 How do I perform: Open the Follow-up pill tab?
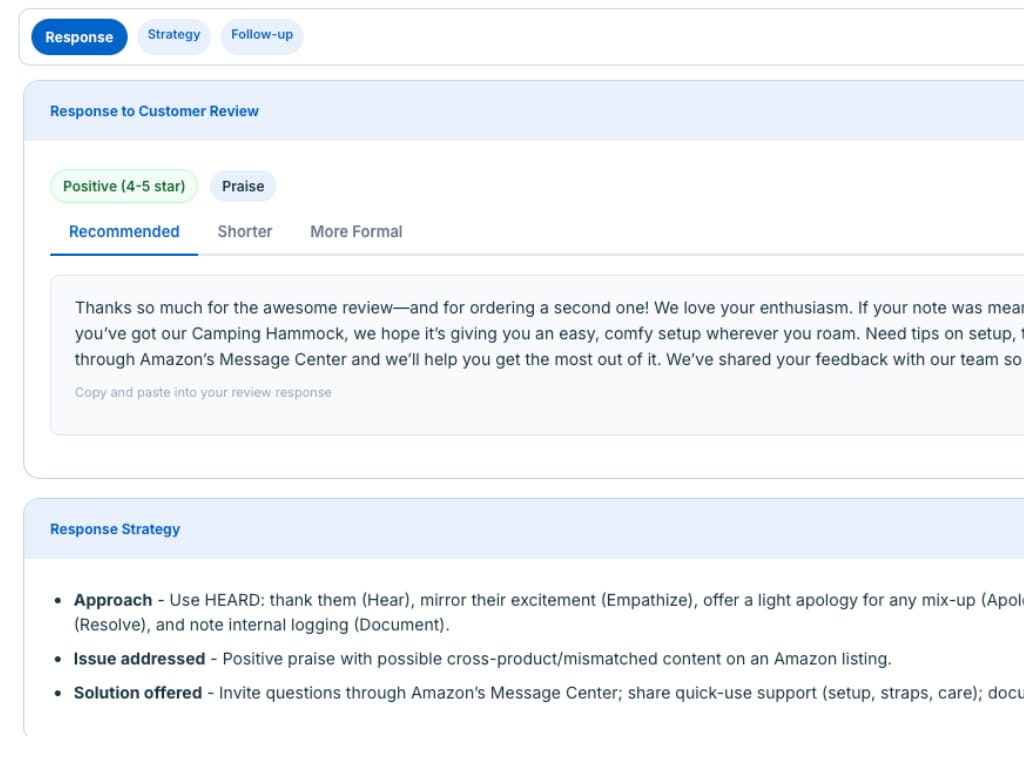coord(262,35)
